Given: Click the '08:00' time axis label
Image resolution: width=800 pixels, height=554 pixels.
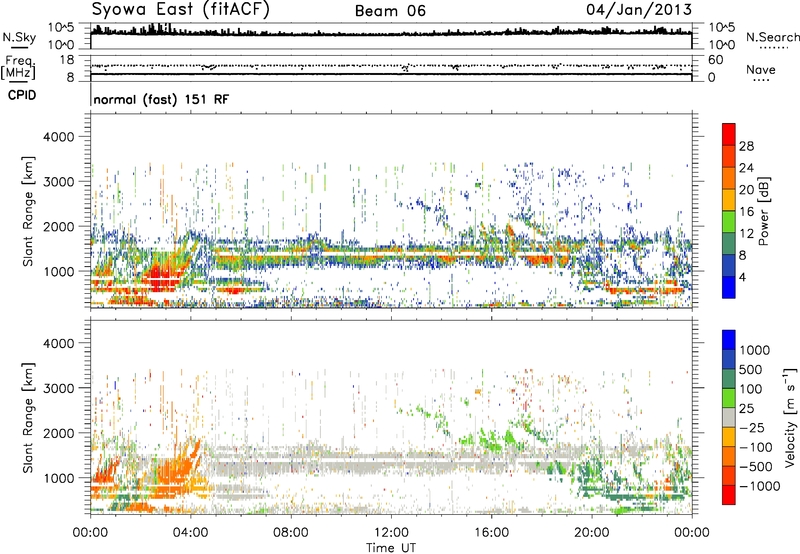Looking at the screenshot, I should 291,533.
